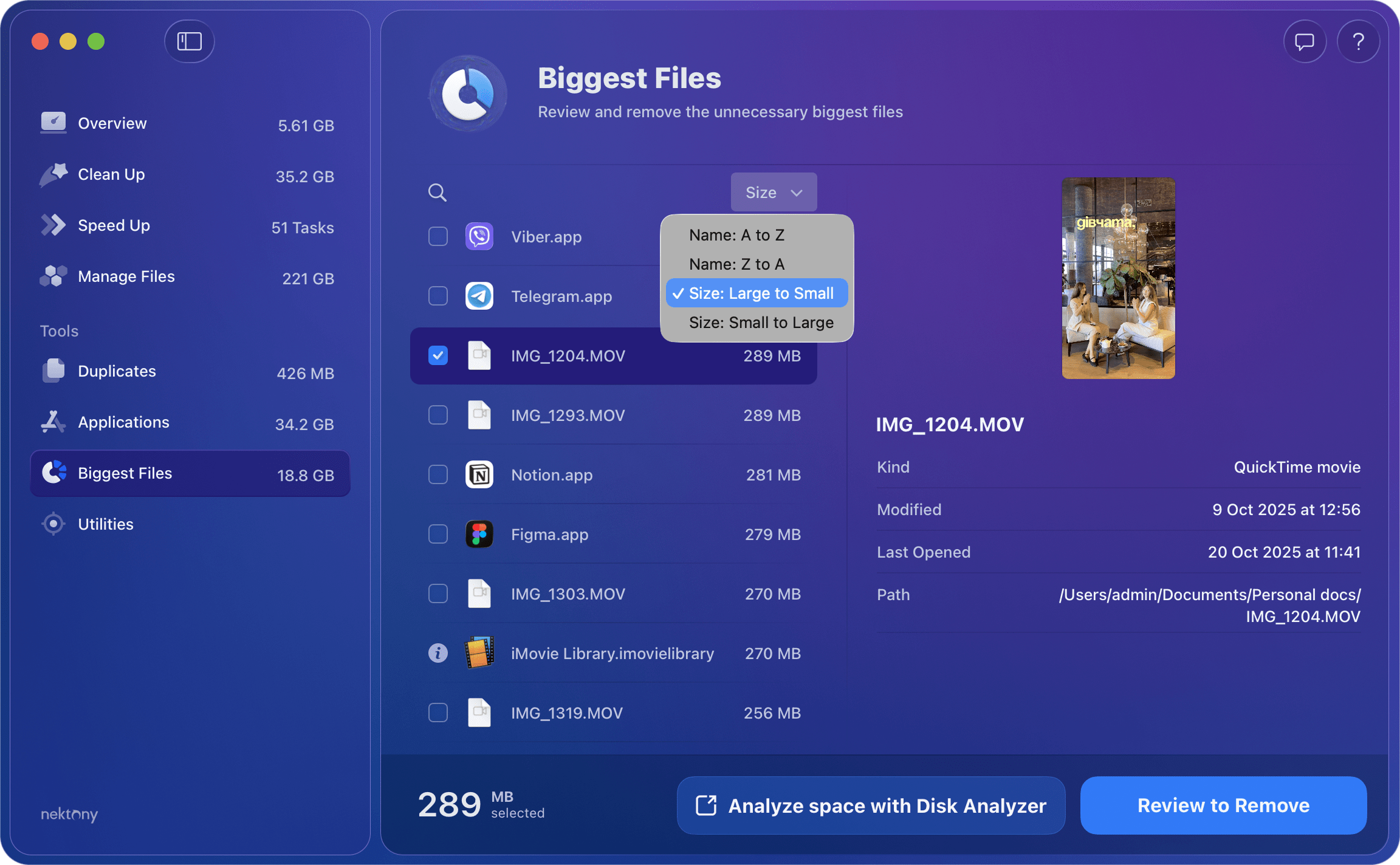Launch Analyze space with Disk Analyzer

(x=871, y=805)
